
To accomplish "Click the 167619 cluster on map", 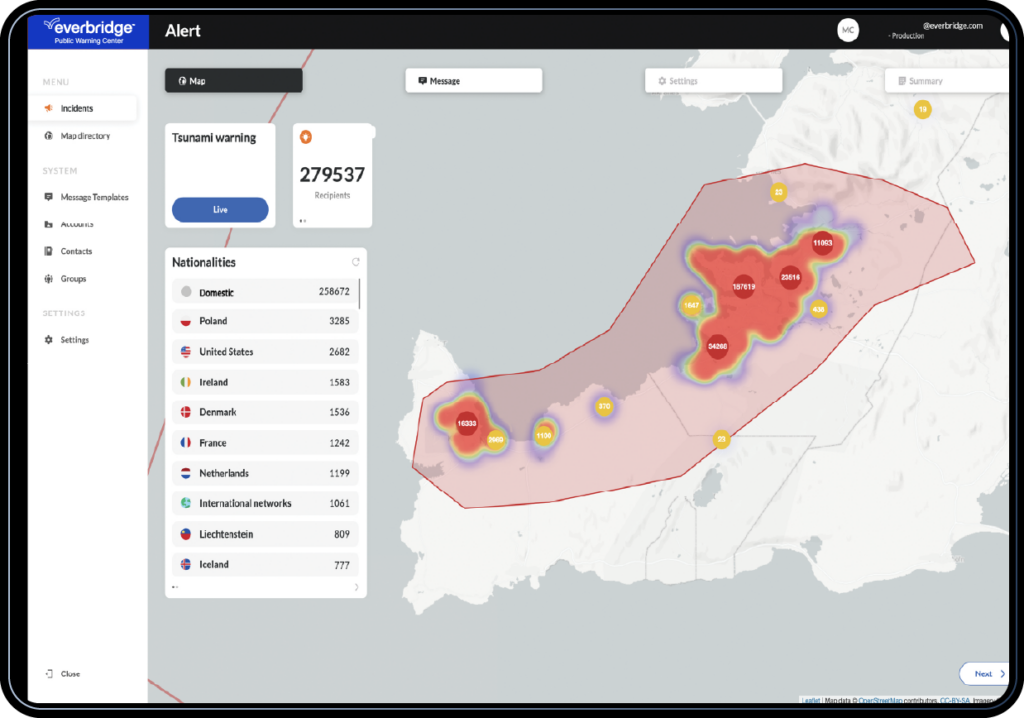I will [743, 287].
